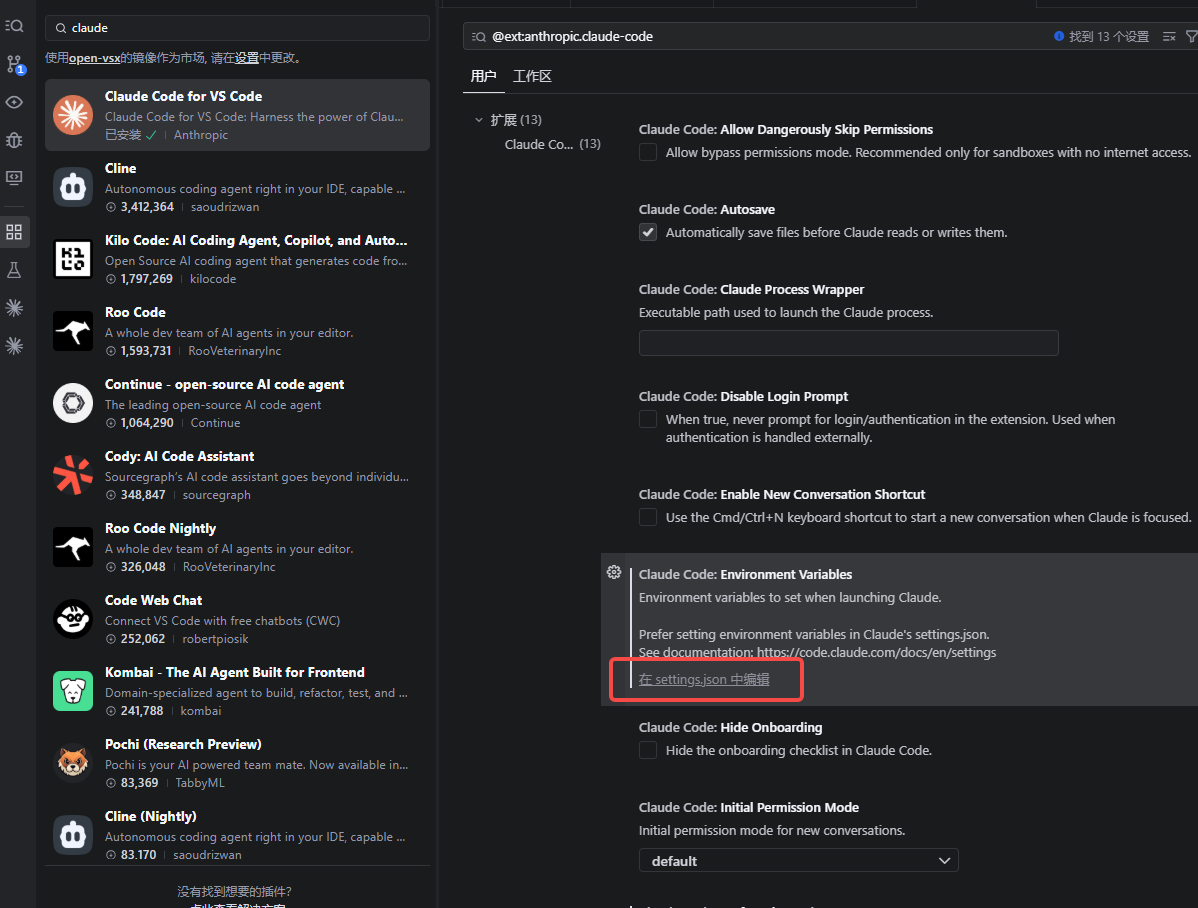
Task: Click 在 settings.json 中编辑 link
Action: [x=704, y=679]
